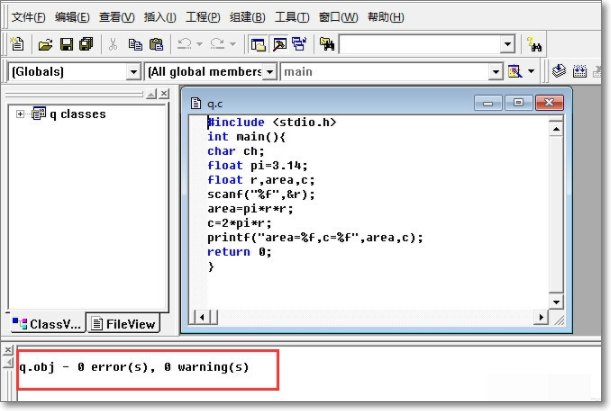Switch to the ClassView tab
Image resolution: width=611 pixels, height=411 pixels.
pos(46,323)
